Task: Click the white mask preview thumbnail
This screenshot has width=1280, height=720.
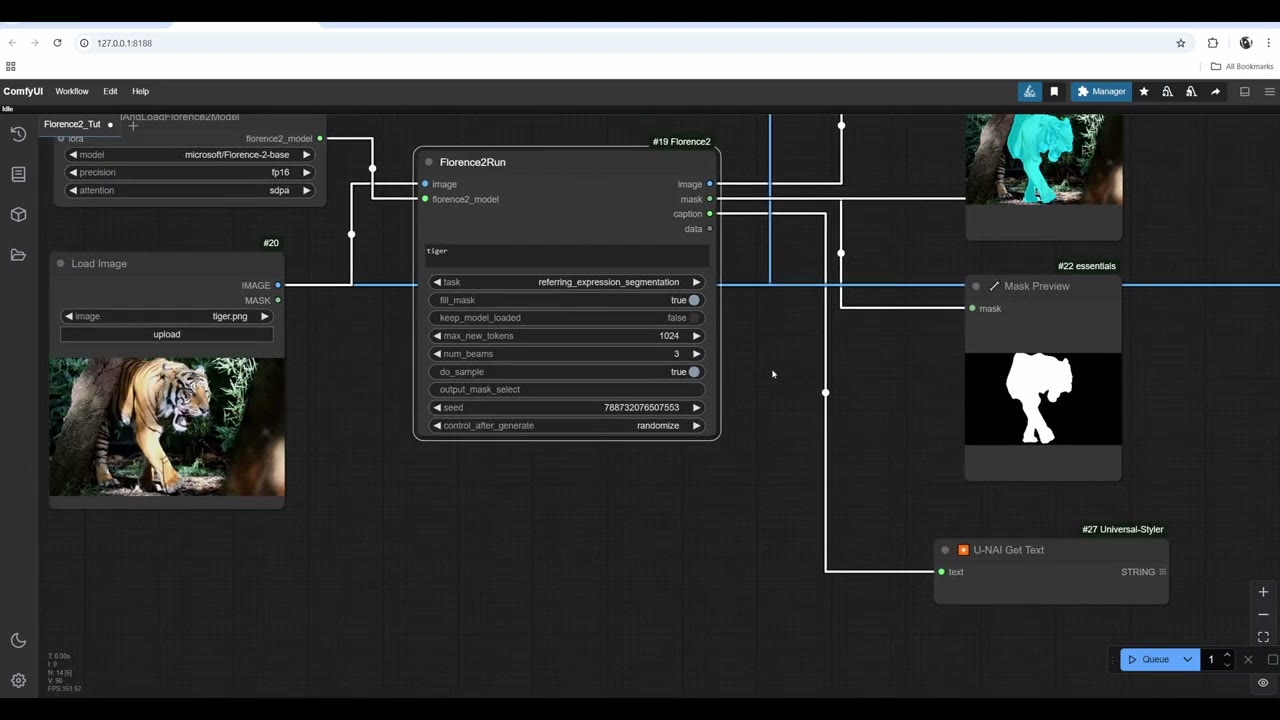Action: click(x=1043, y=399)
